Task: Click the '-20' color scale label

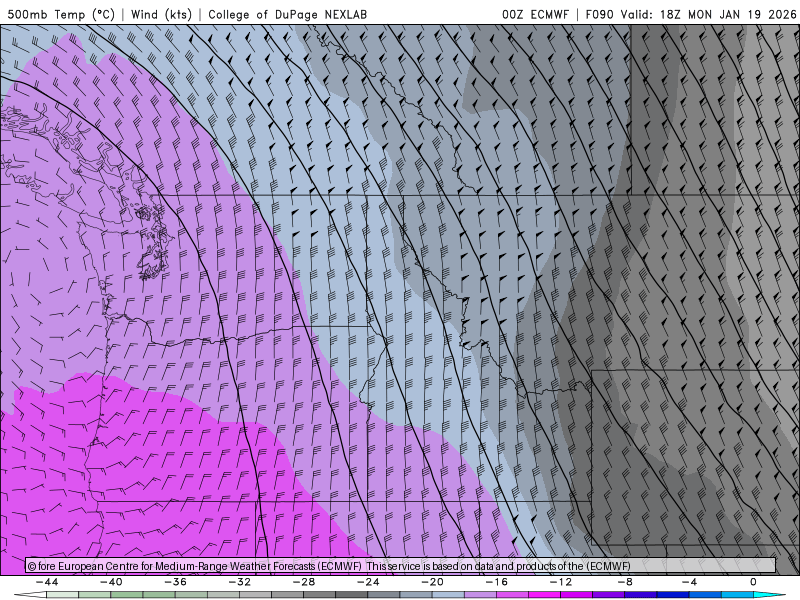Action: click(433, 582)
